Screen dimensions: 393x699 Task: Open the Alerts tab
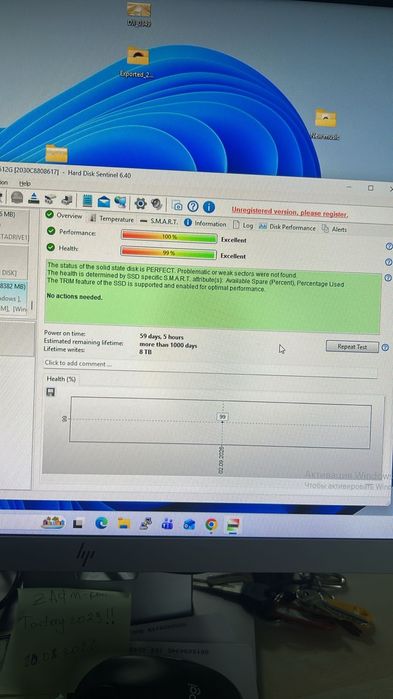pos(334,229)
